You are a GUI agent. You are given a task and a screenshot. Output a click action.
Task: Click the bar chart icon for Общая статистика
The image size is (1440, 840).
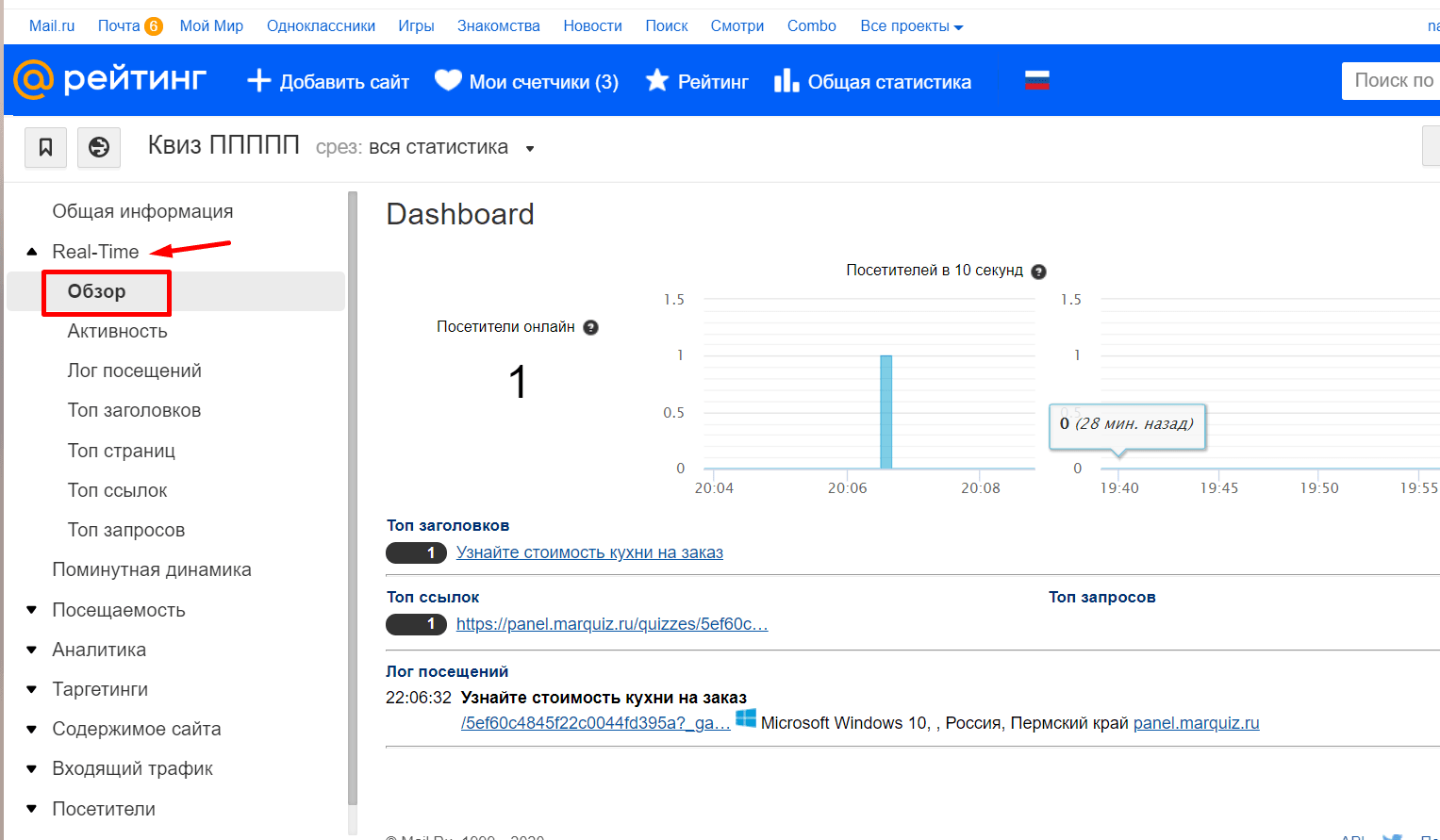click(x=786, y=81)
